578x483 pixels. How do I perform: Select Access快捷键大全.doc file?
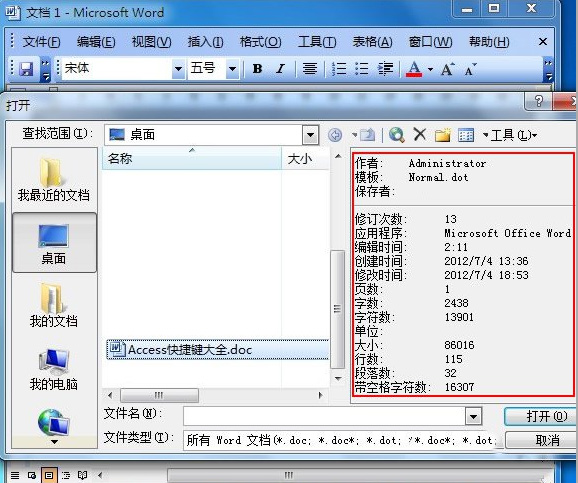coord(217,350)
